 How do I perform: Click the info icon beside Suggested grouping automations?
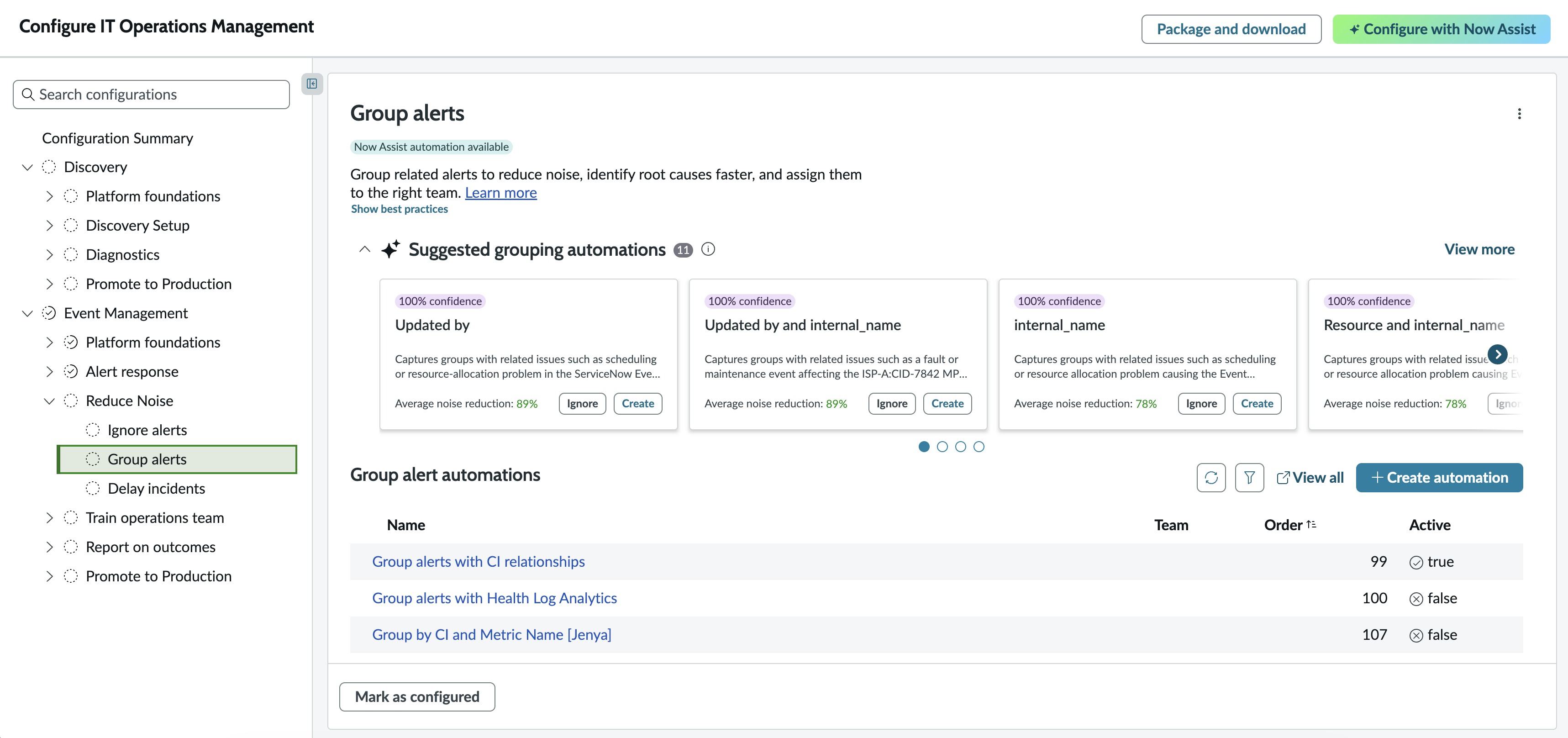(708, 249)
